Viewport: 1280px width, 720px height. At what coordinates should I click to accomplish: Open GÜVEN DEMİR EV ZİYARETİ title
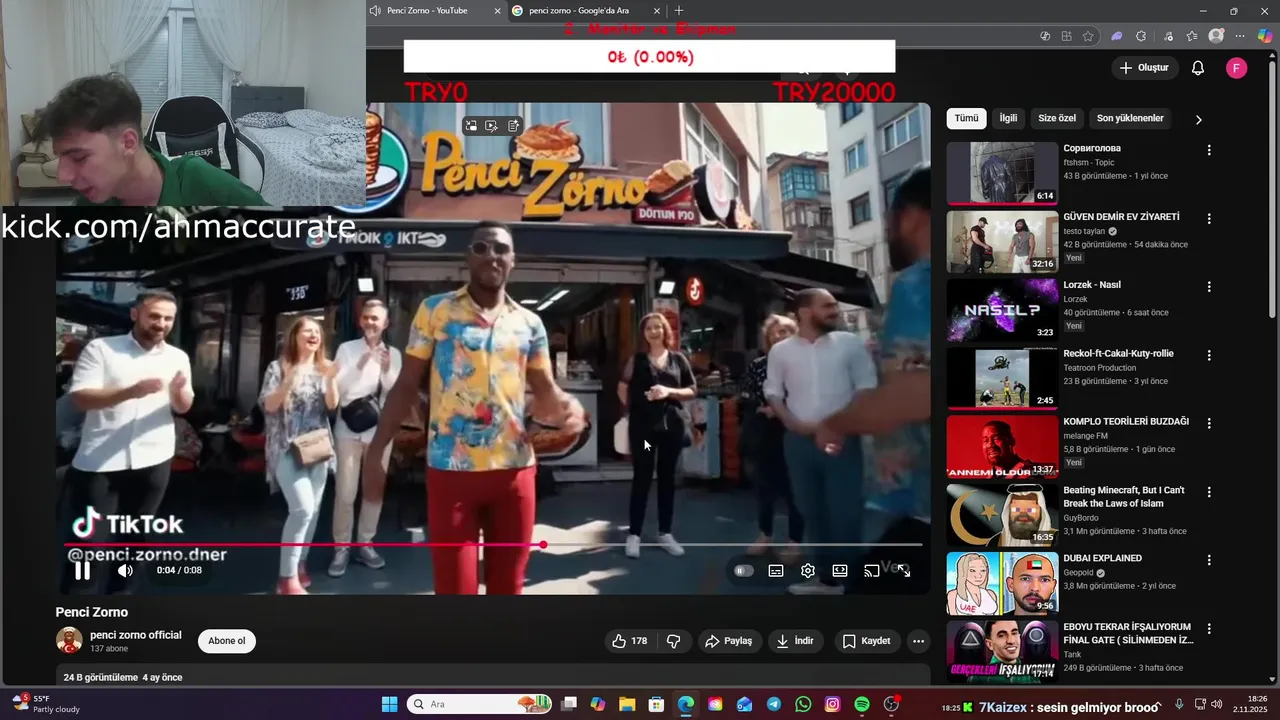coord(1121,217)
